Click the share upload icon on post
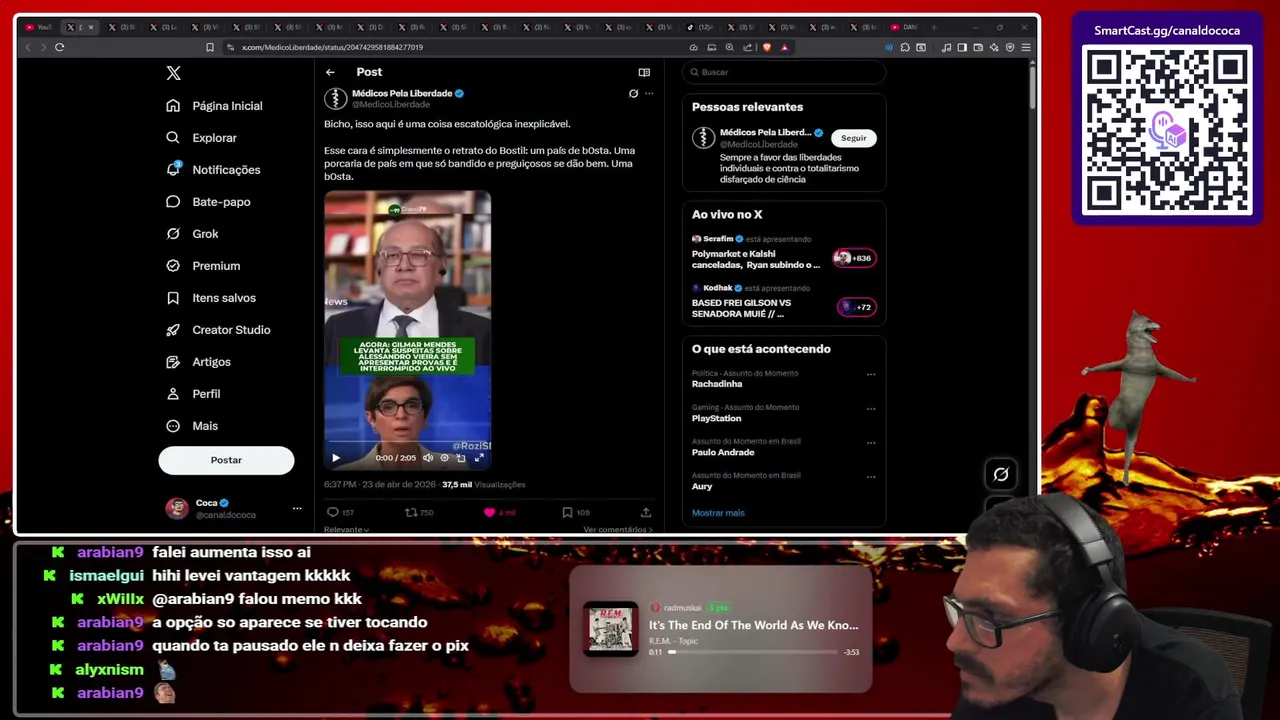Image resolution: width=1280 pixels, height=720 pixels. [x=646, y=512]
